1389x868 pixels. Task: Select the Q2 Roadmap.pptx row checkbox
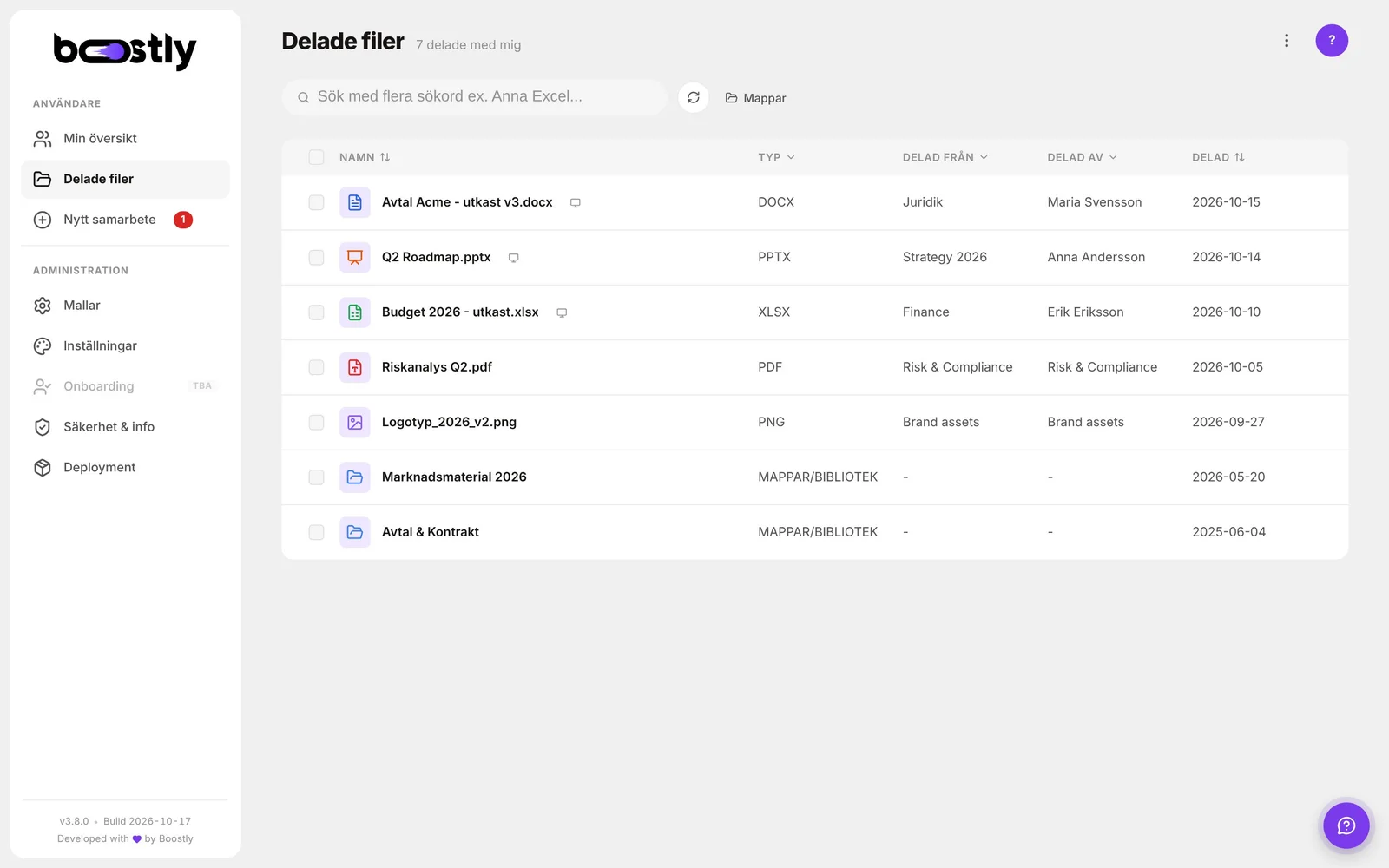click(x=316, y=257)
